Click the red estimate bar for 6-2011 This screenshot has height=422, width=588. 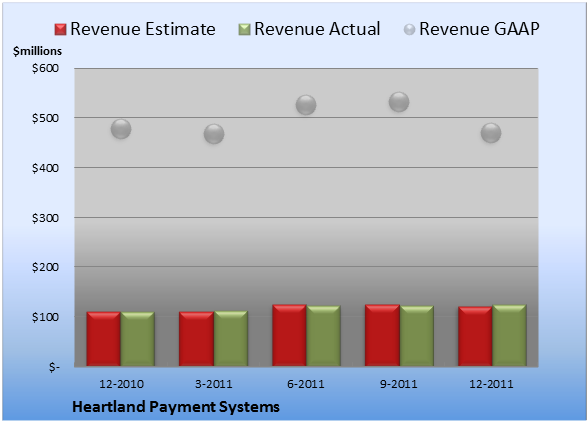289,335
